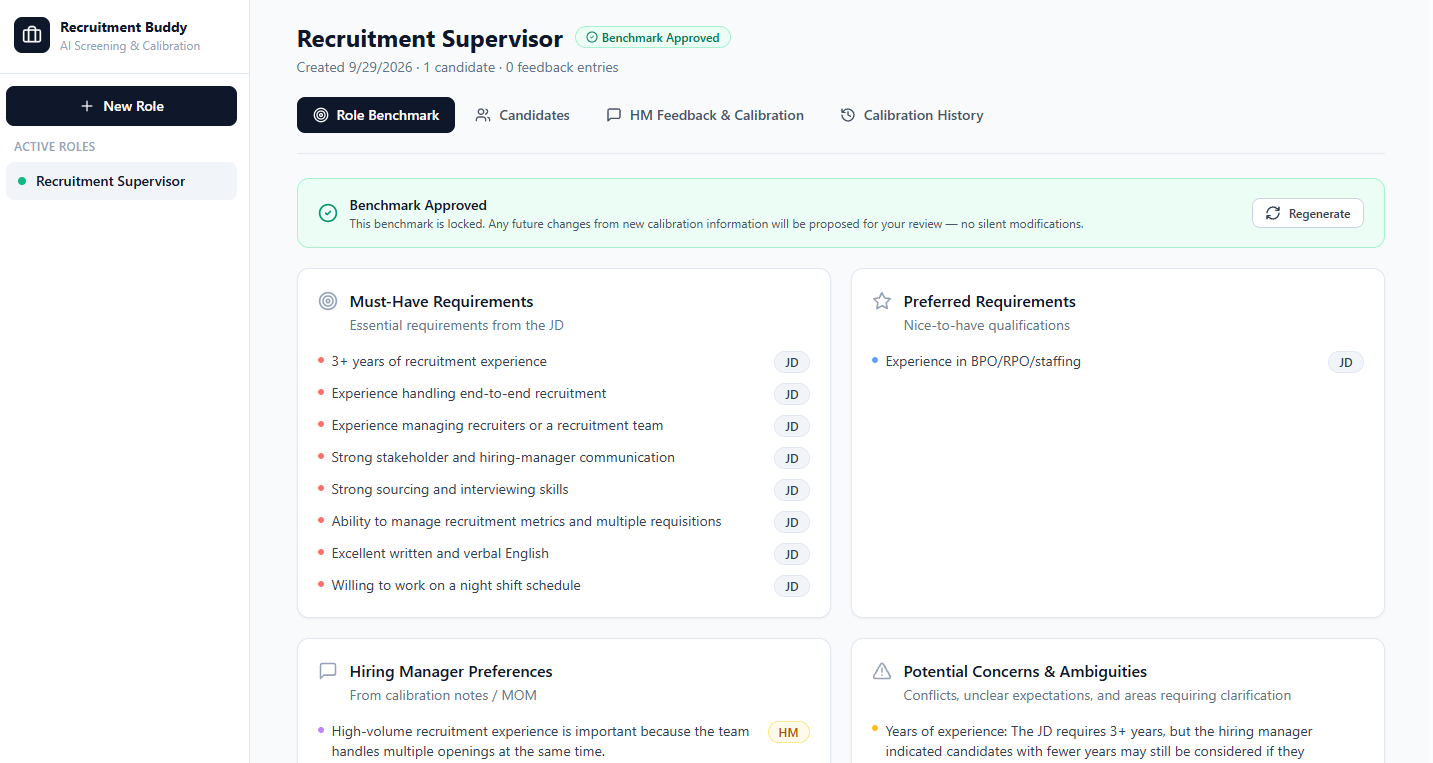Switch to the Candidates tab
1433x763 pixels.
[523, 115]
